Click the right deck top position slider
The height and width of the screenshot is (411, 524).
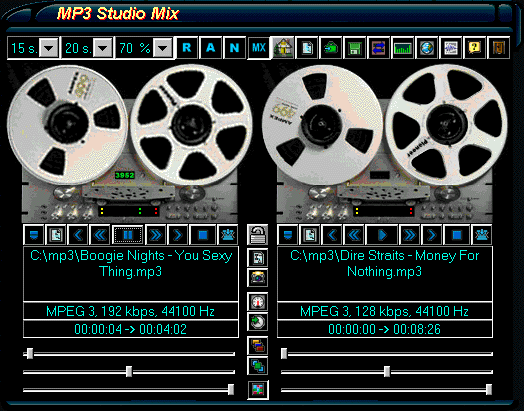tap(387, 354)
